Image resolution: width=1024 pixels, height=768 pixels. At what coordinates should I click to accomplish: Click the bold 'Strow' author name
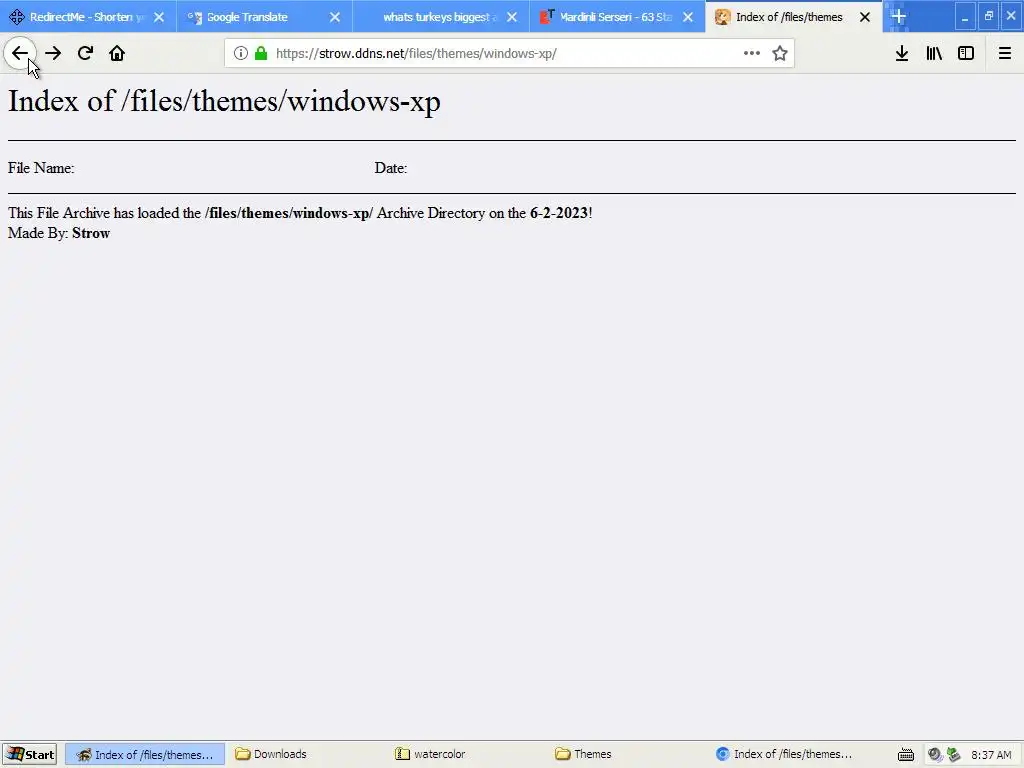91,233
